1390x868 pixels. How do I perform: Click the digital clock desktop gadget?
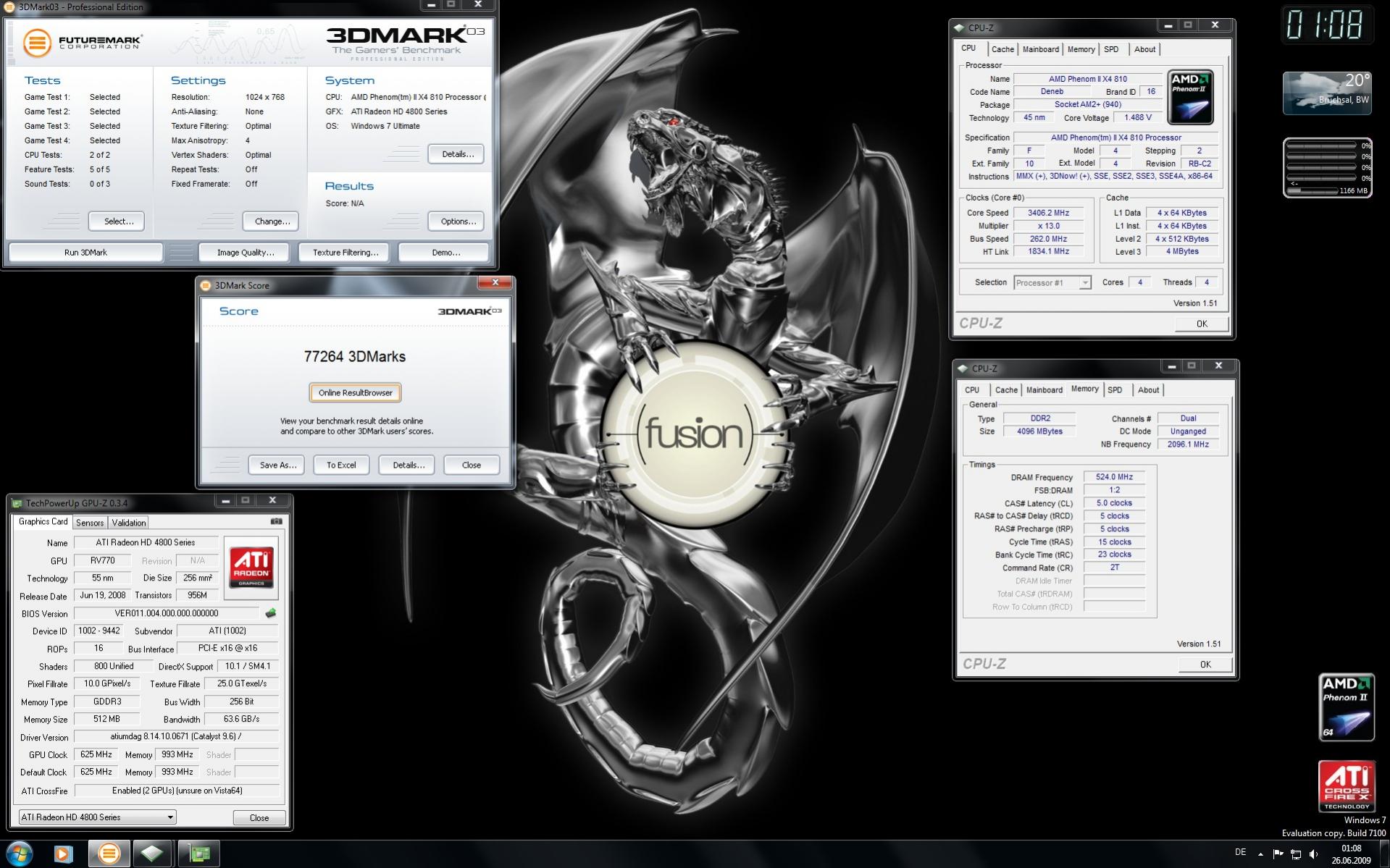click(x=1326, y=25)
